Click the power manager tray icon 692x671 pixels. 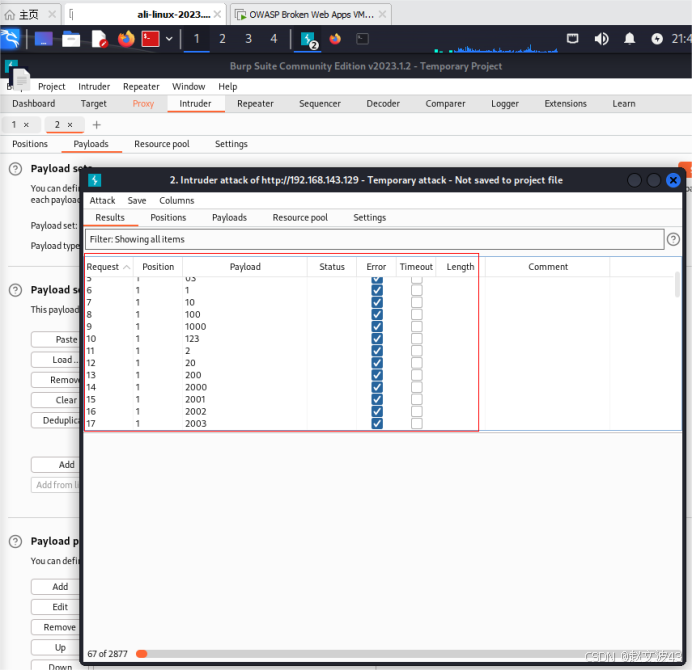pos(657,39)
